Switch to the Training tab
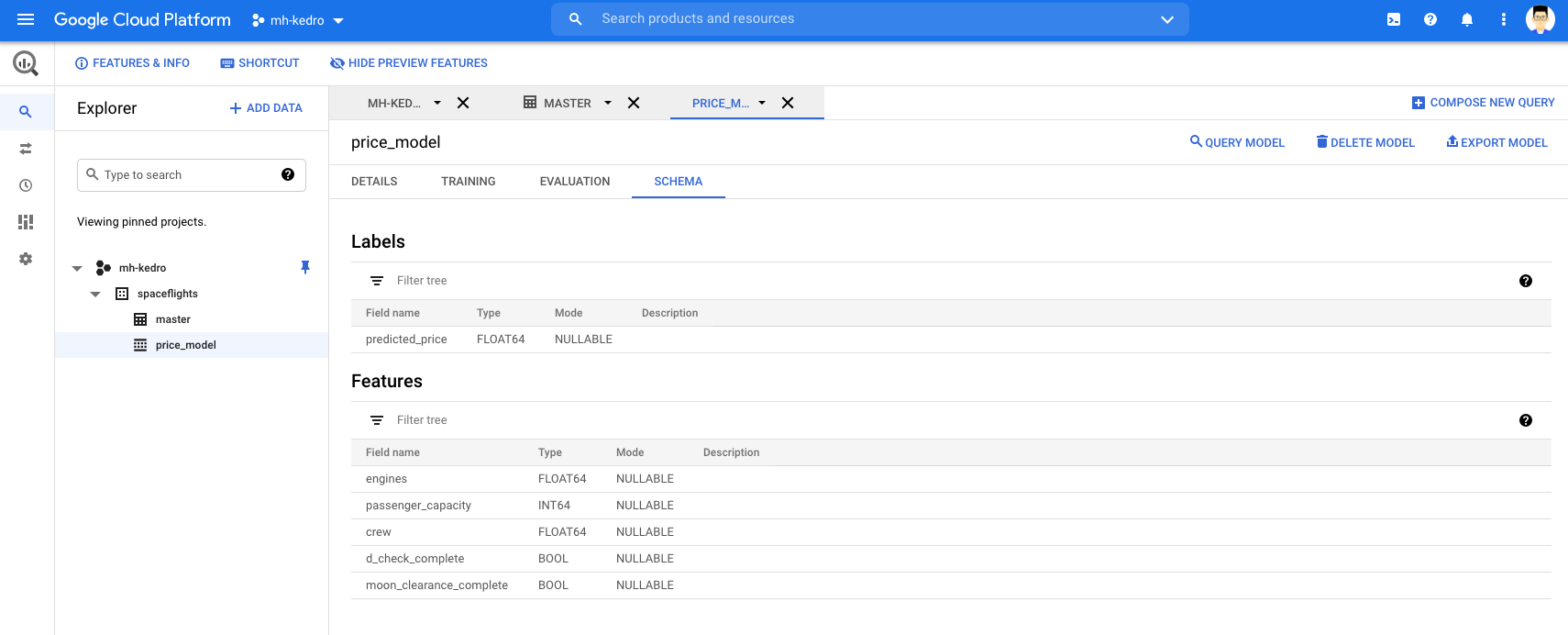 tap(468, 182)
